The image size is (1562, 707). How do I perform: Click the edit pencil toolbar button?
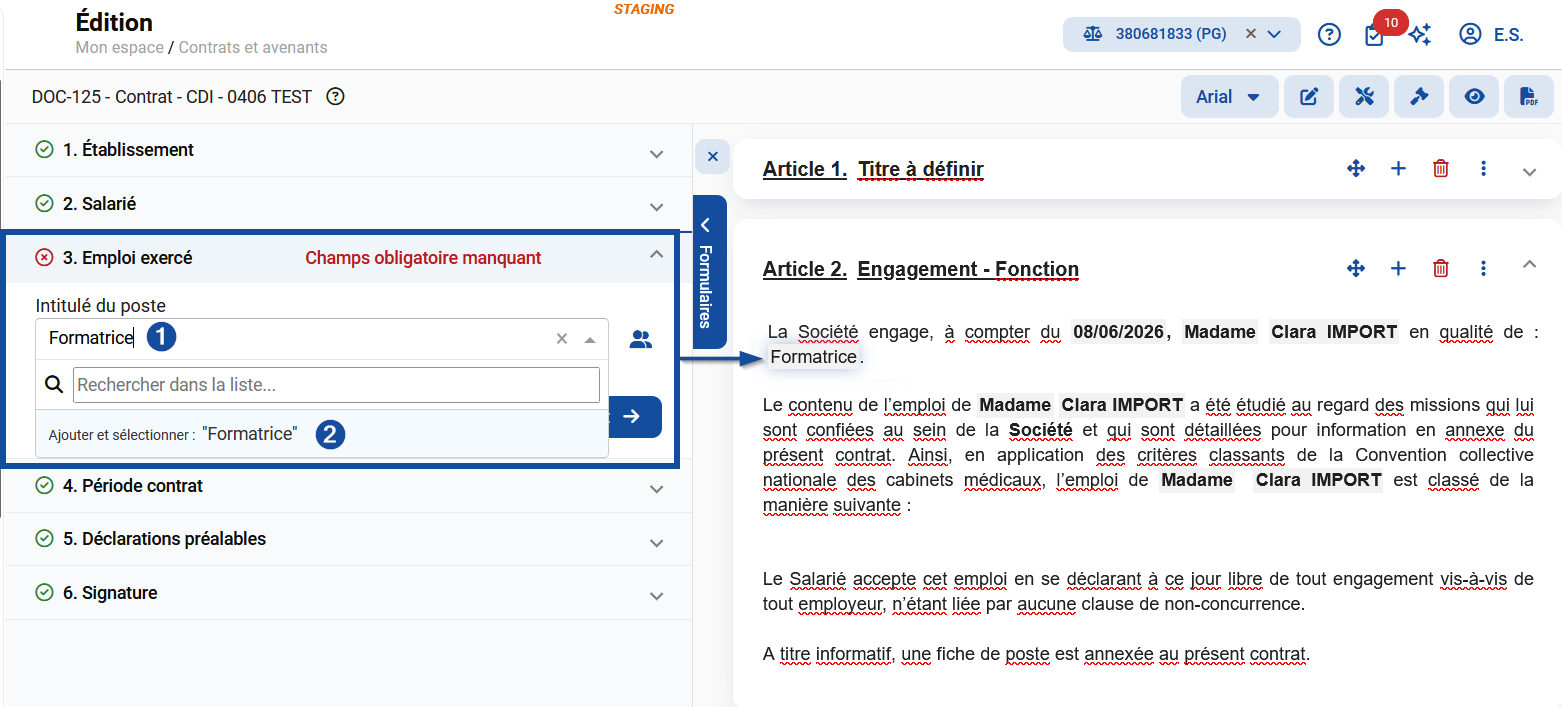(x=1309, y=97)
